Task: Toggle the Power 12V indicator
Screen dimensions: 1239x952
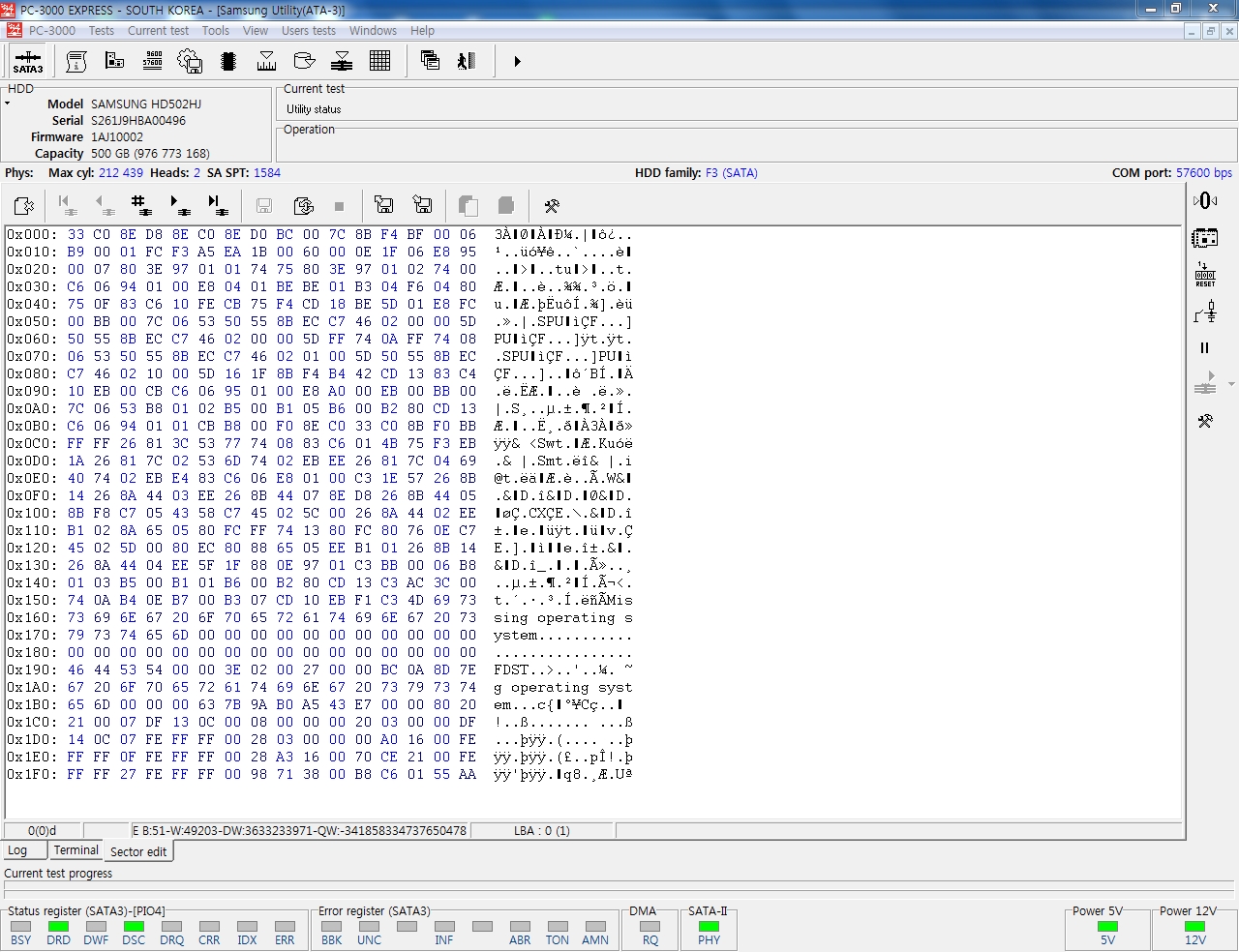Action: 1195,927
